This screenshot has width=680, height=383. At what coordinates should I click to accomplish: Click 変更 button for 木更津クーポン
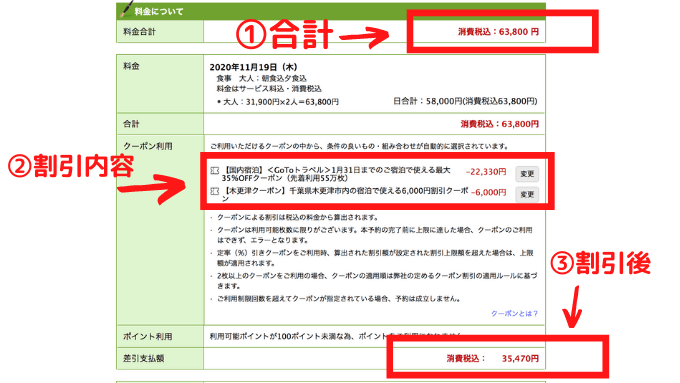(x=527, y=194)
